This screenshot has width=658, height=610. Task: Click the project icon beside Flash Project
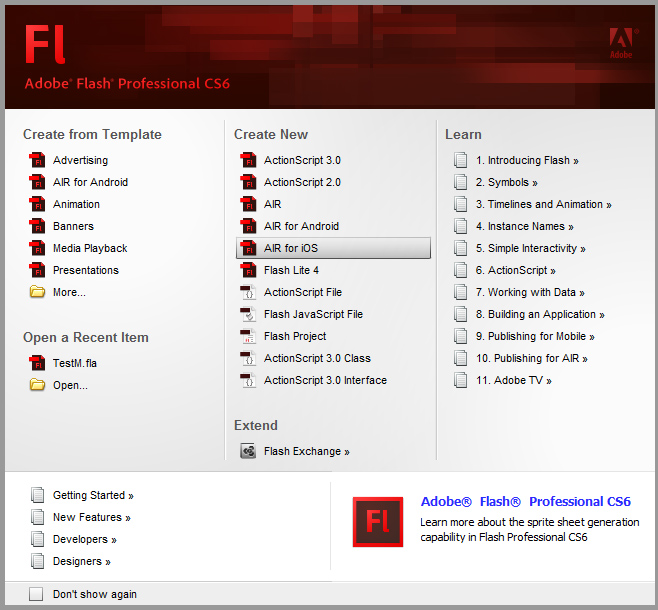[x=248, y=336]
